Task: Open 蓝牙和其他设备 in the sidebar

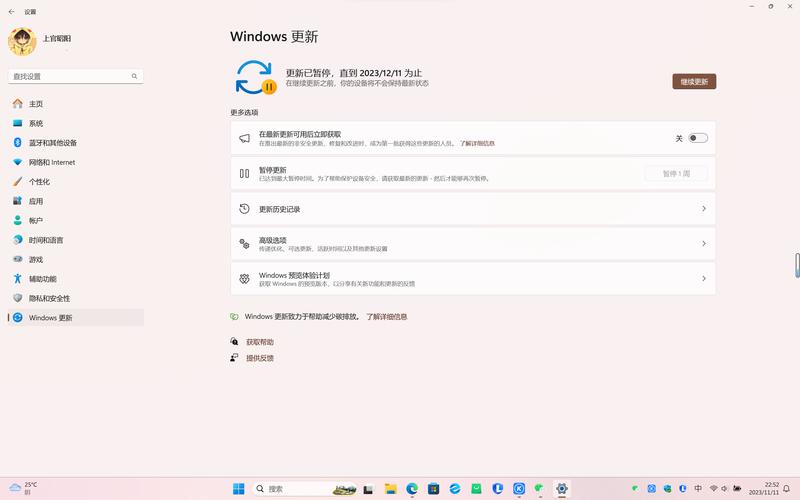Action: pyautogui.click(x=52, y=143)
